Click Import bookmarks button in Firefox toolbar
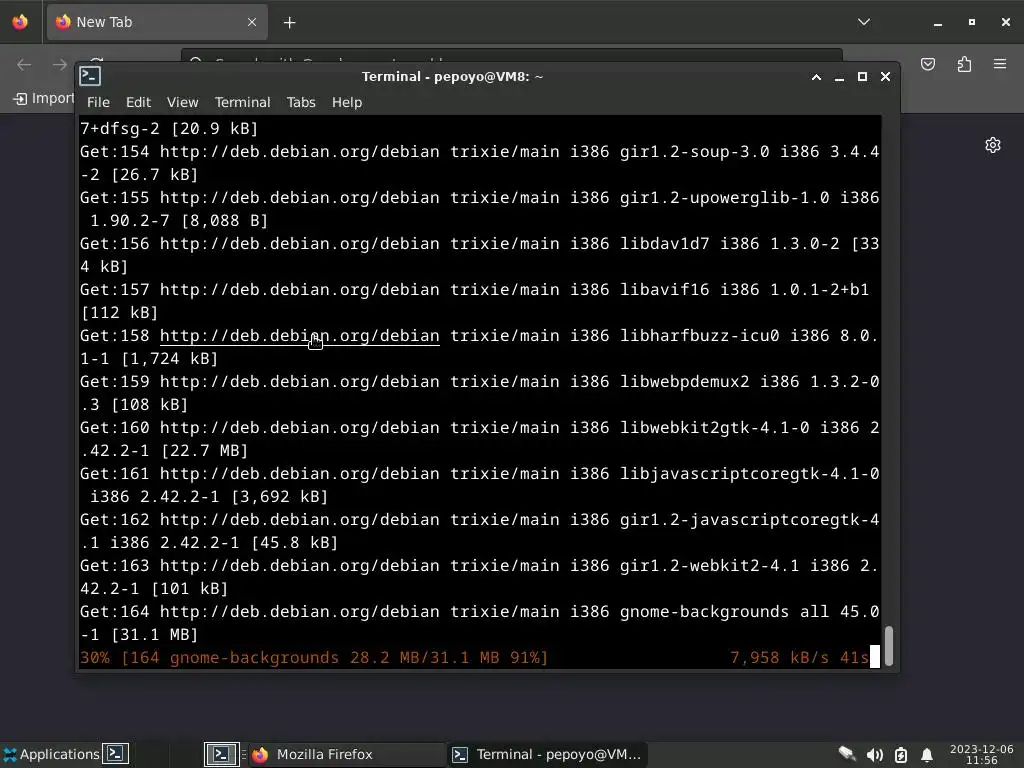This screenshot has width=1024, height=768. pos(44,99)
